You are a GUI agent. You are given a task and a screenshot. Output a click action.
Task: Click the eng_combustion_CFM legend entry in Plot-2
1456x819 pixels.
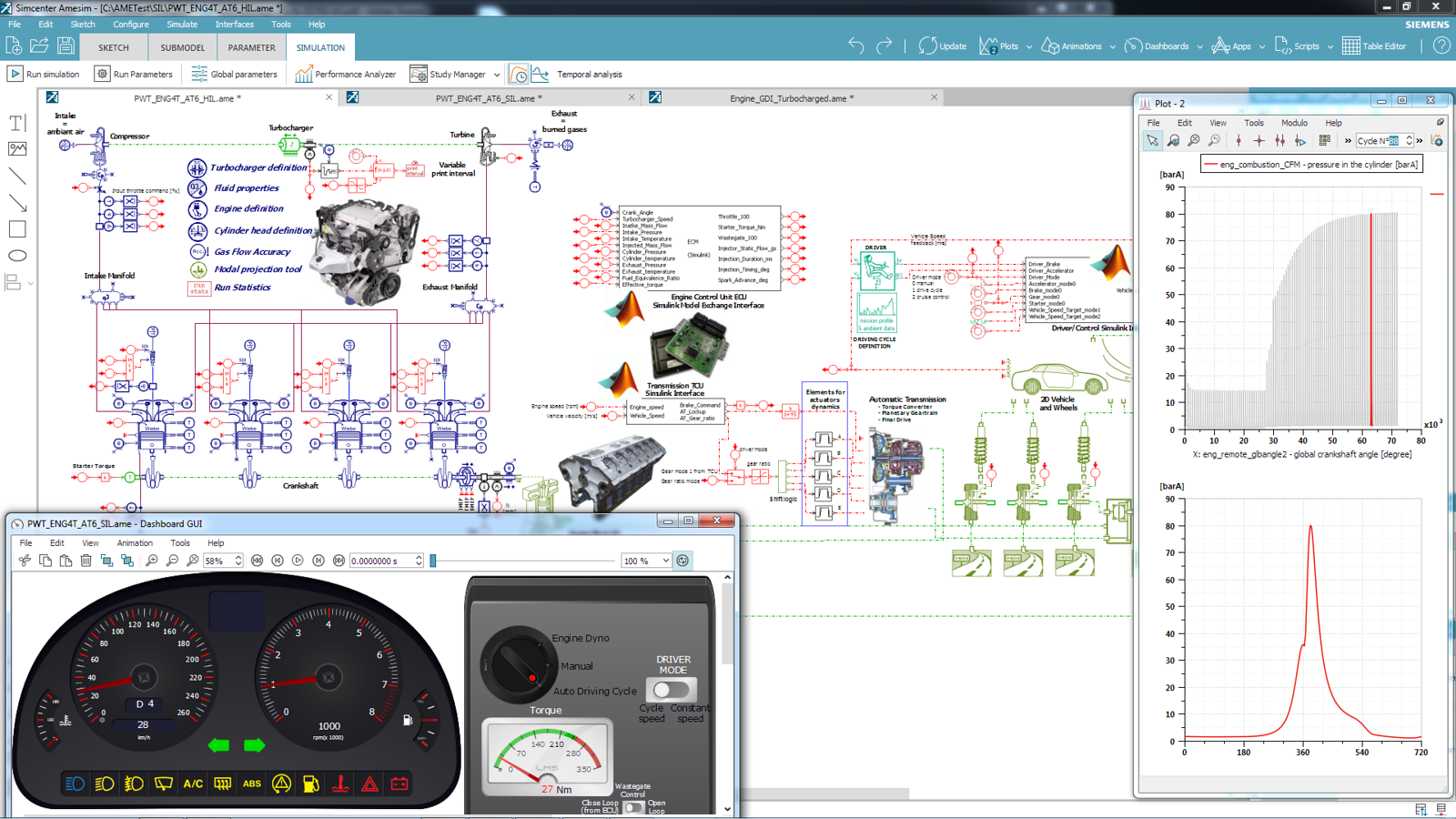[1311, 165]
